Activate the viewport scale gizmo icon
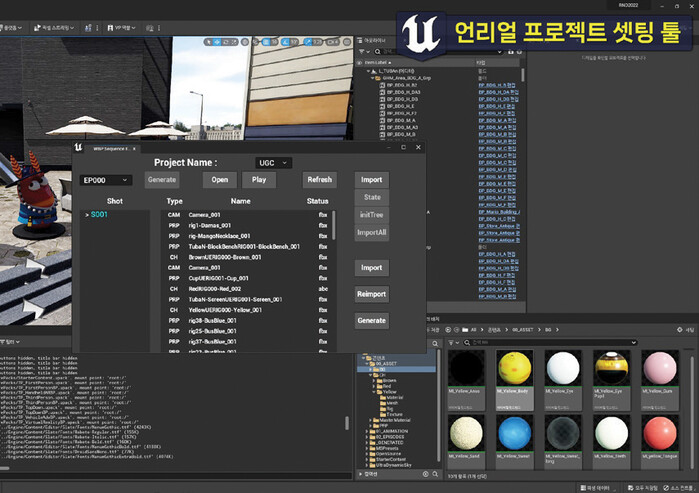Screen dimensions: 699x493 (234, 42)
